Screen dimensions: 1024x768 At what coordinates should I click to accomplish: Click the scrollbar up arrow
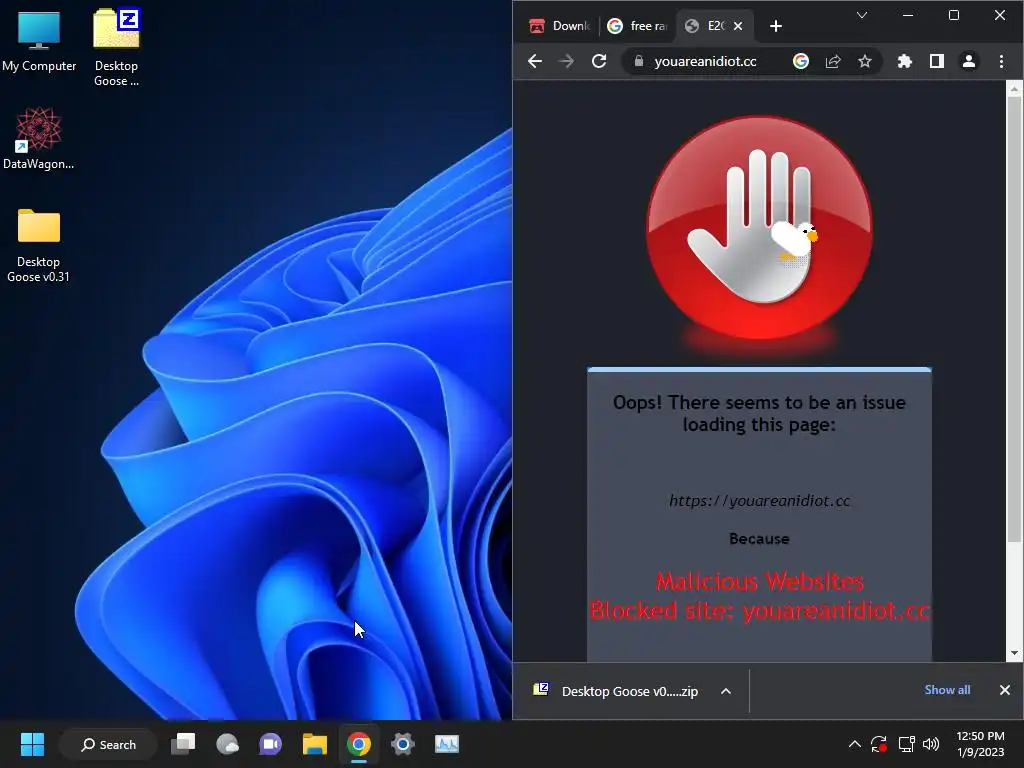point(1014,89)
